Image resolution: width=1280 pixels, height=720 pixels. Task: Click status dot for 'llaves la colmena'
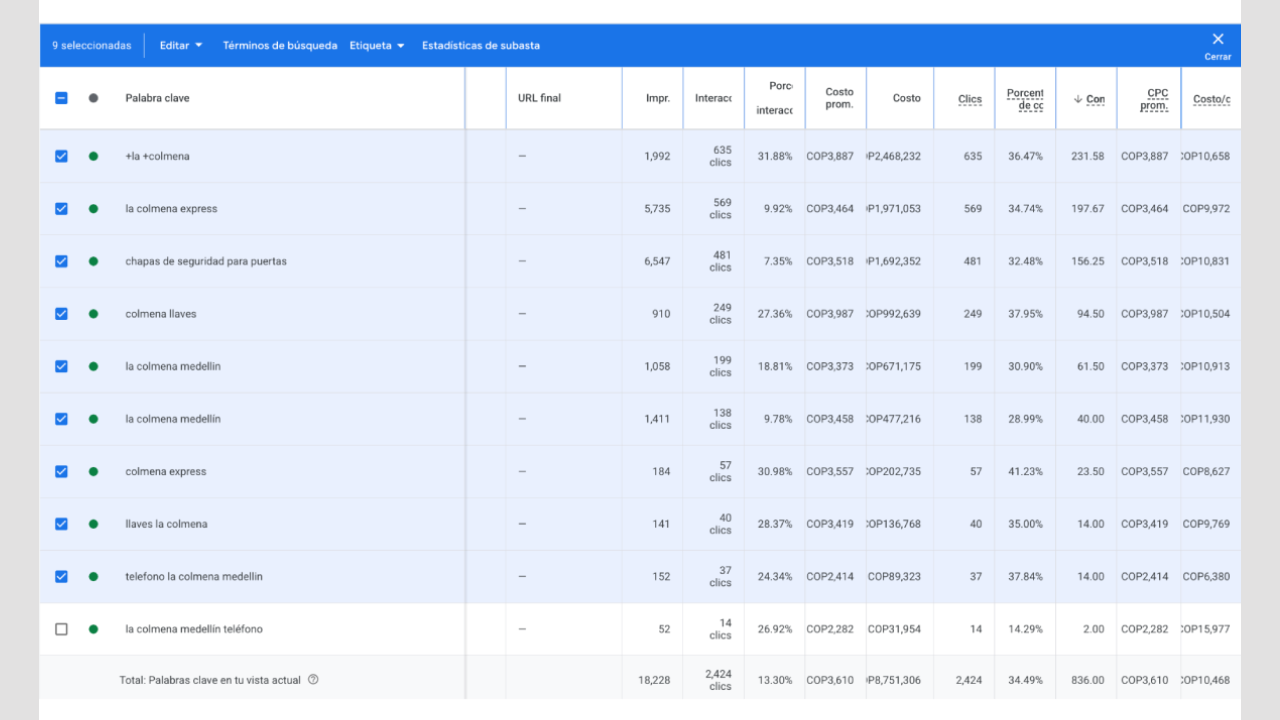point(93,524)
